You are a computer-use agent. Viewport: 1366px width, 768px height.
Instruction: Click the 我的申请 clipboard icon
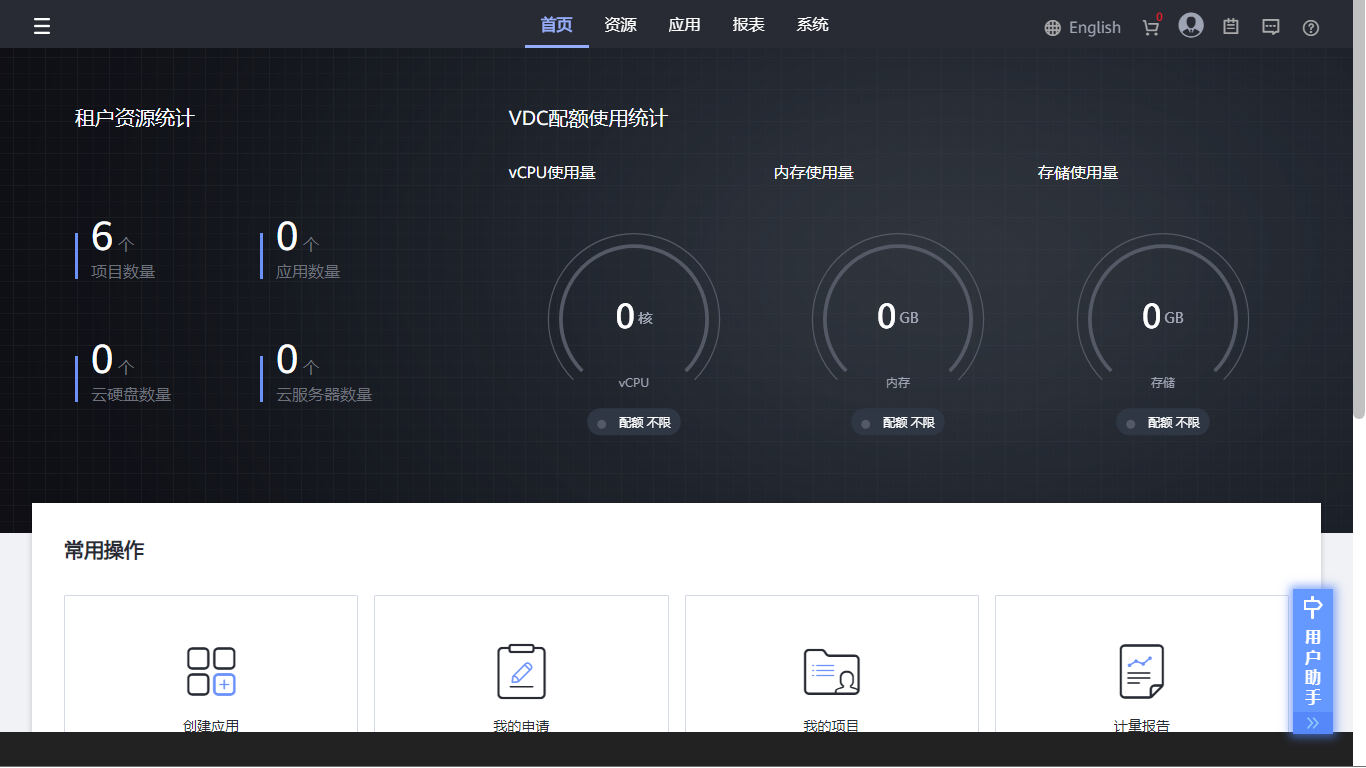[x=521, y=671]
